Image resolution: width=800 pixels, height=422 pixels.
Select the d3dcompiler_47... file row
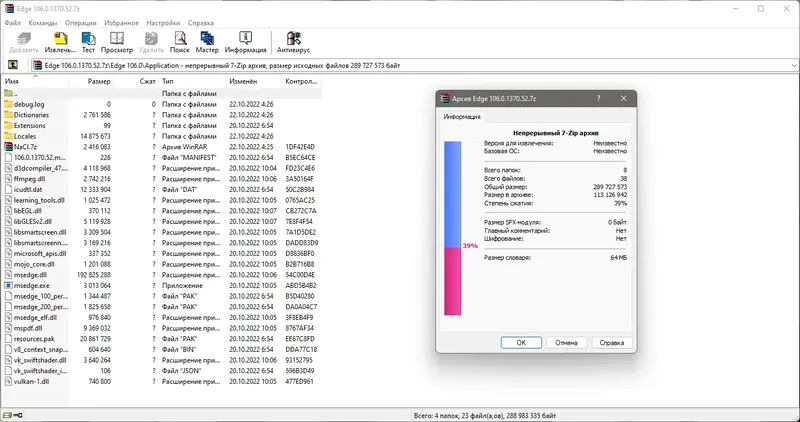click(161, 168)
